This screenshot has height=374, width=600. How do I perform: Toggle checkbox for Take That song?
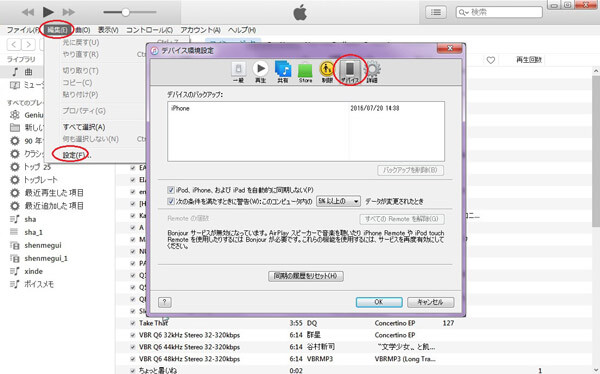(x=133, y=323)
